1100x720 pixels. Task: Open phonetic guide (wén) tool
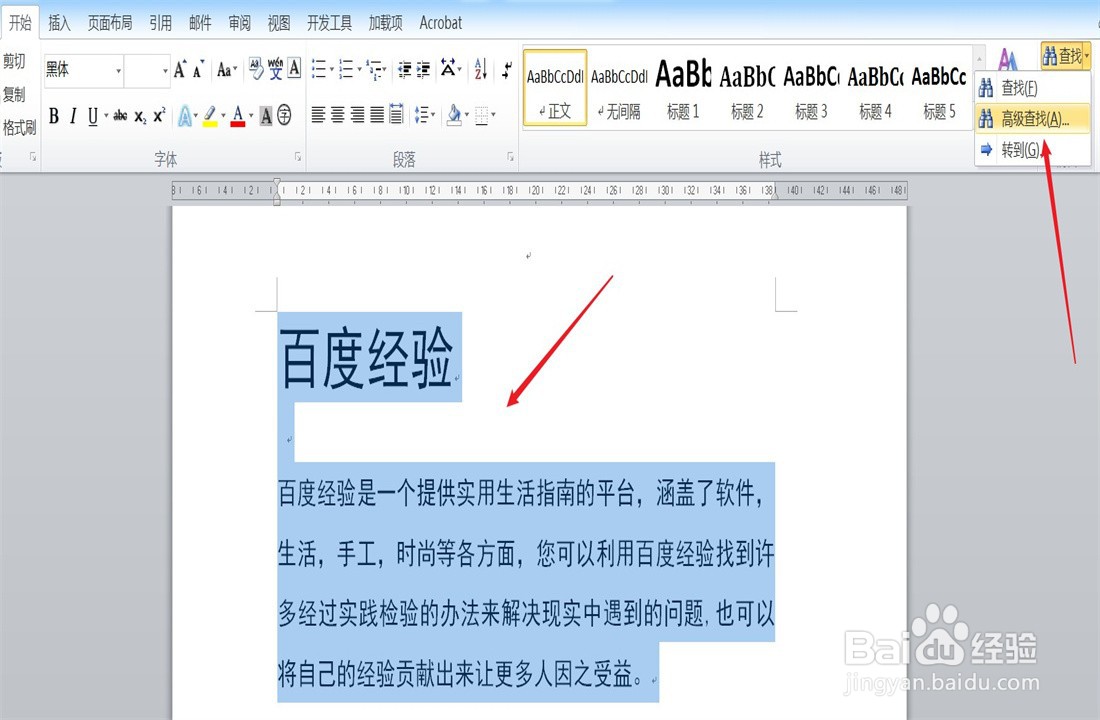click(x=275, y=68)
